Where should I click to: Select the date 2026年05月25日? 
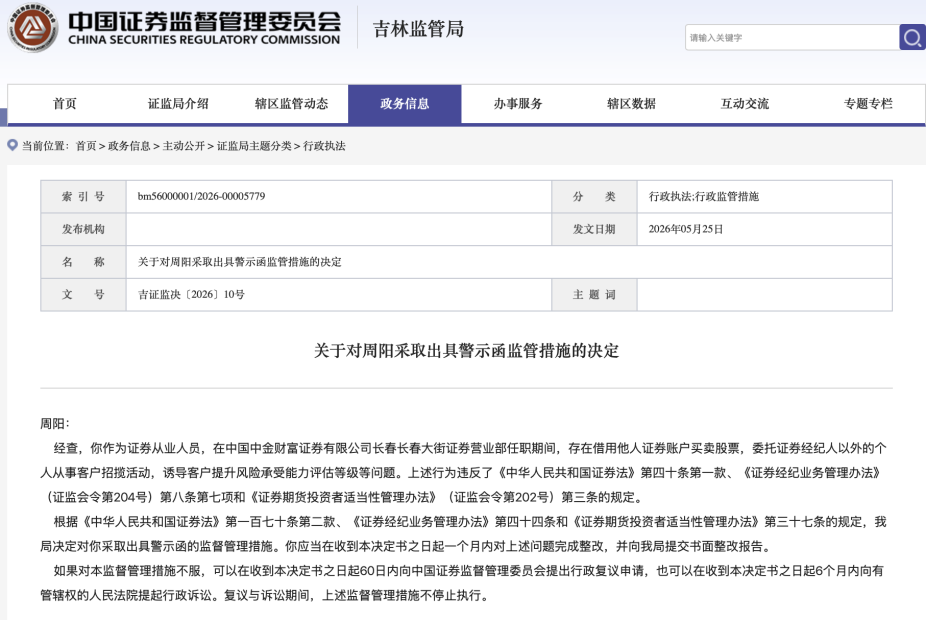[x=686, y=229]
